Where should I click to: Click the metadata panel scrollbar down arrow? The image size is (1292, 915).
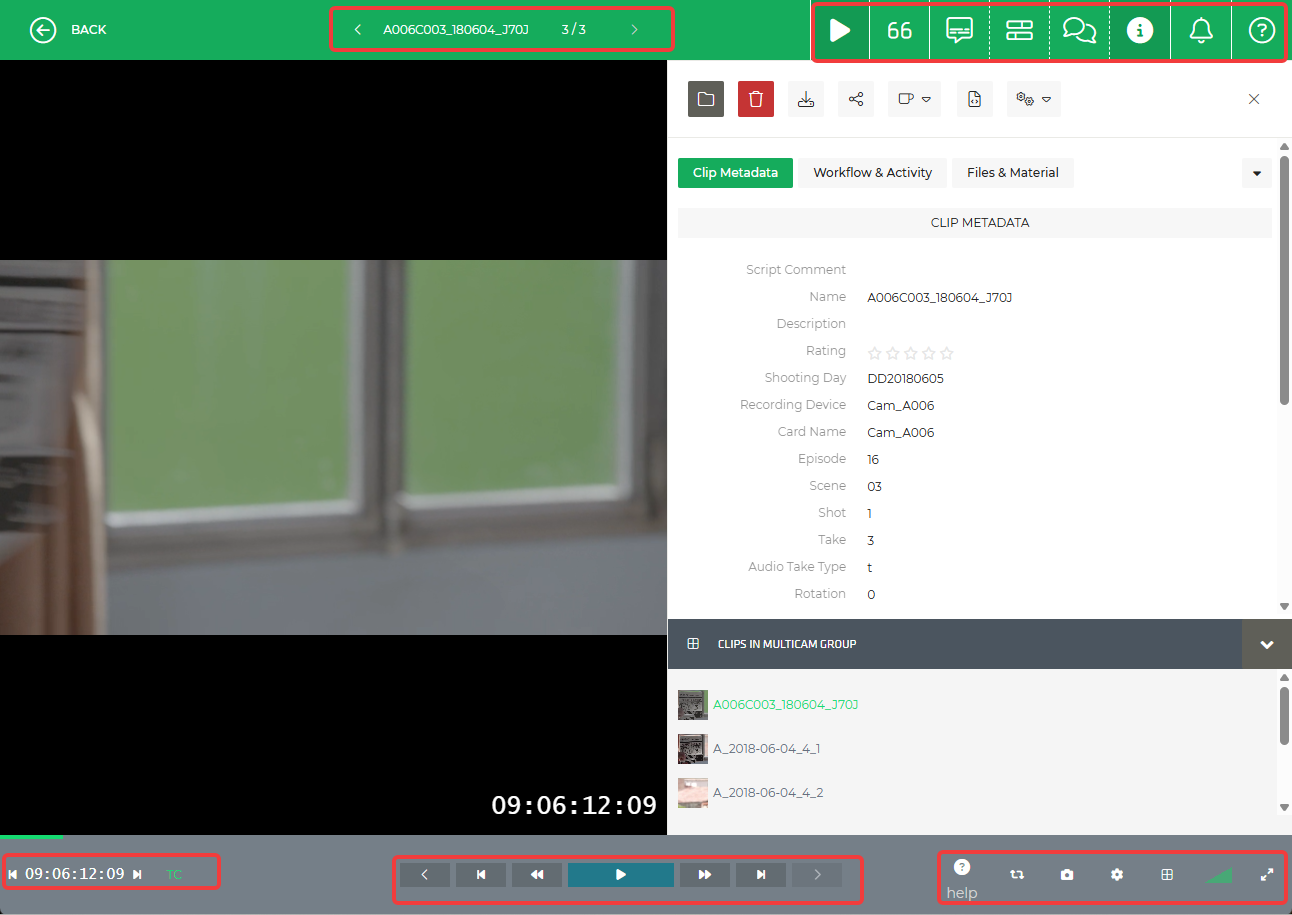(1284, 606)
